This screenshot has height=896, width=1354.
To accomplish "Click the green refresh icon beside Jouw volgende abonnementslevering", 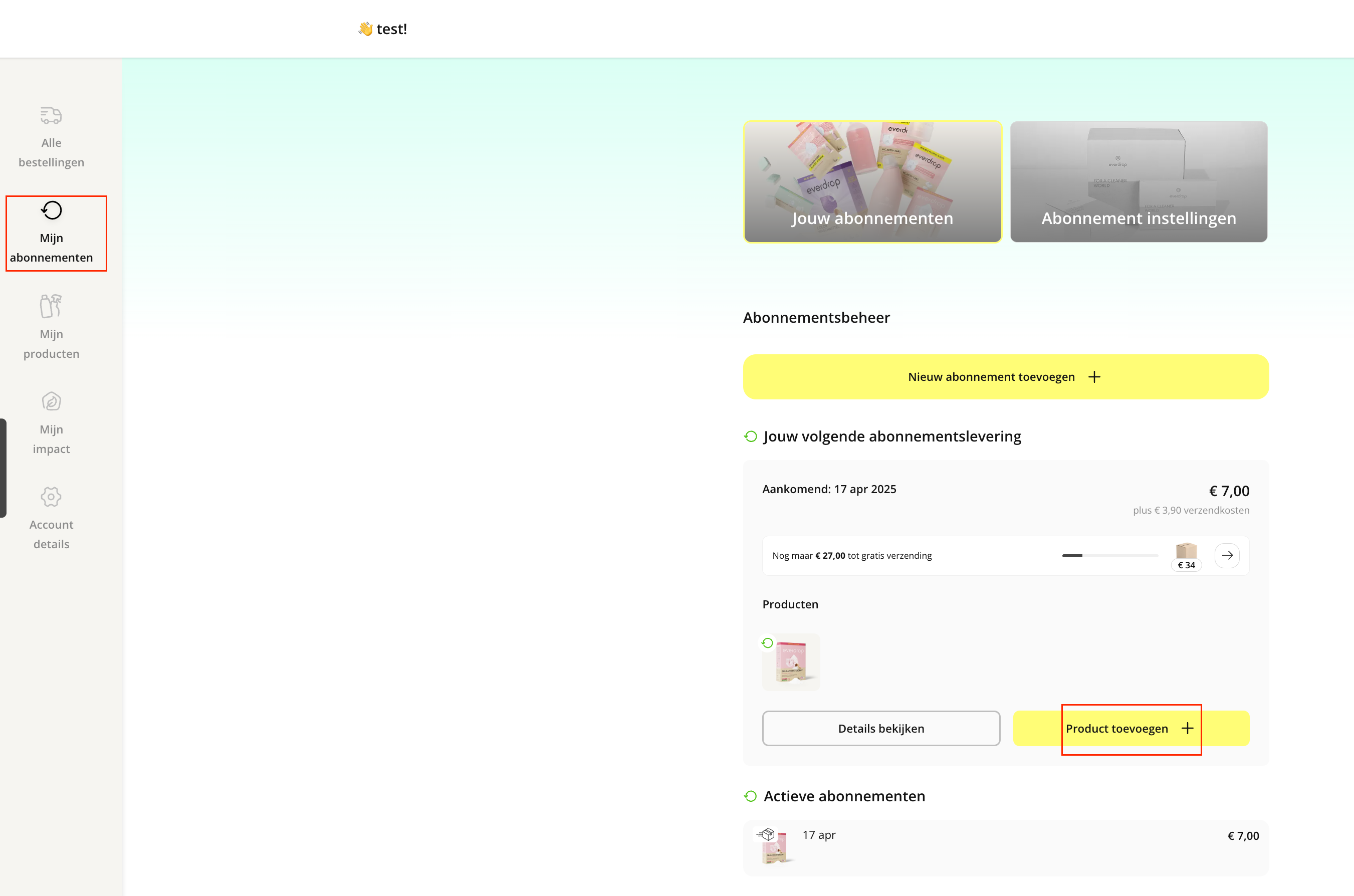I will tap(750, 436).
